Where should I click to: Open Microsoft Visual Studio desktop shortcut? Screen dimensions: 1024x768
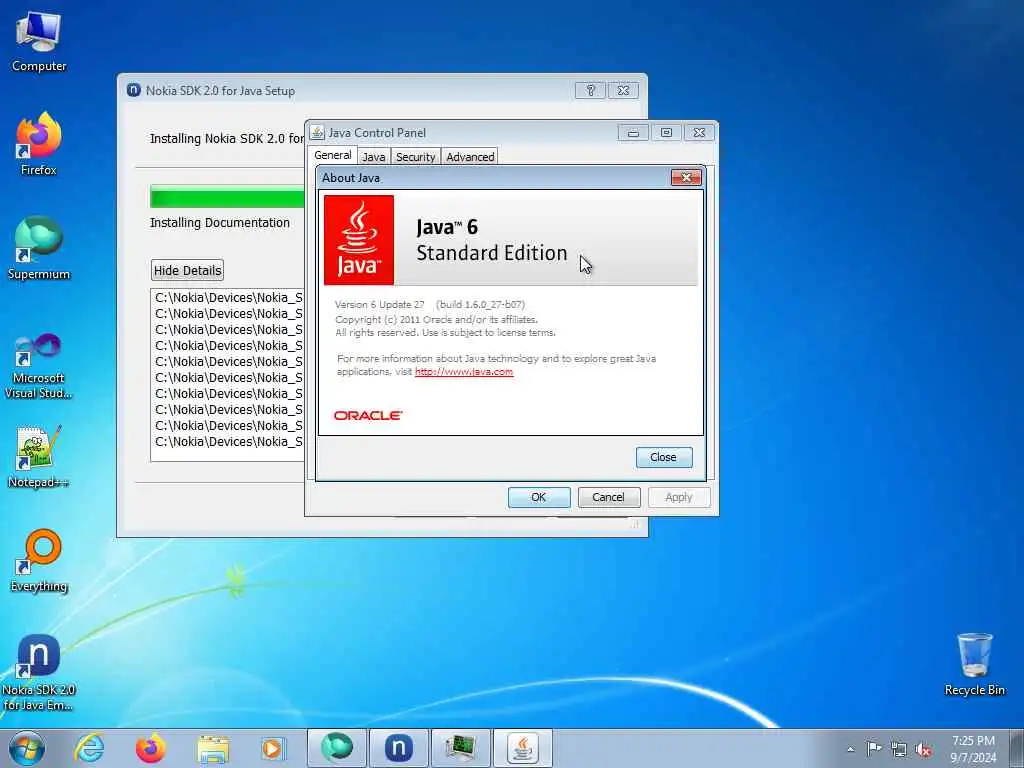point(39,366)
